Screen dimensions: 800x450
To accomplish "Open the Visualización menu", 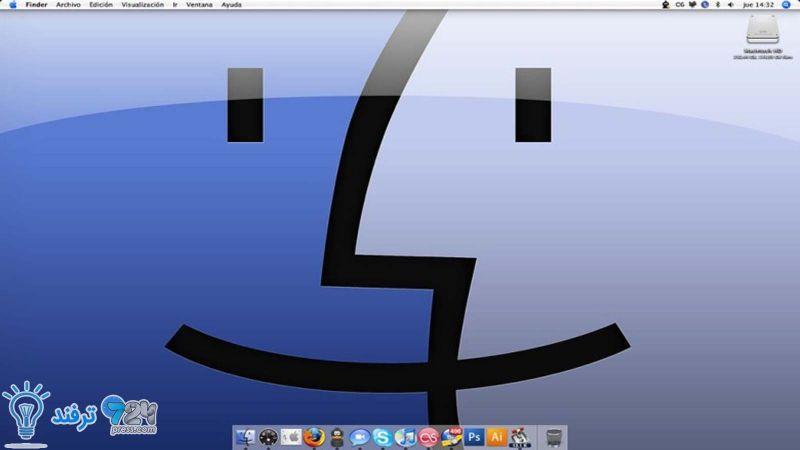I will [x=143, y=5].
